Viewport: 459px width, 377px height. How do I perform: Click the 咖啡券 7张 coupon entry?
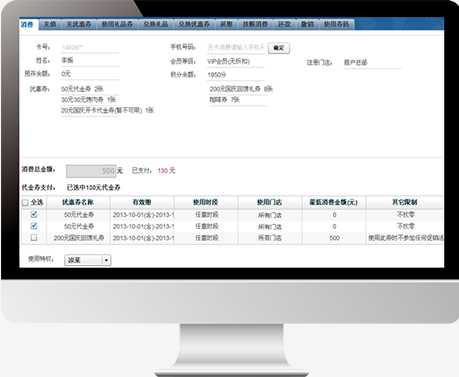click(224, 100)
